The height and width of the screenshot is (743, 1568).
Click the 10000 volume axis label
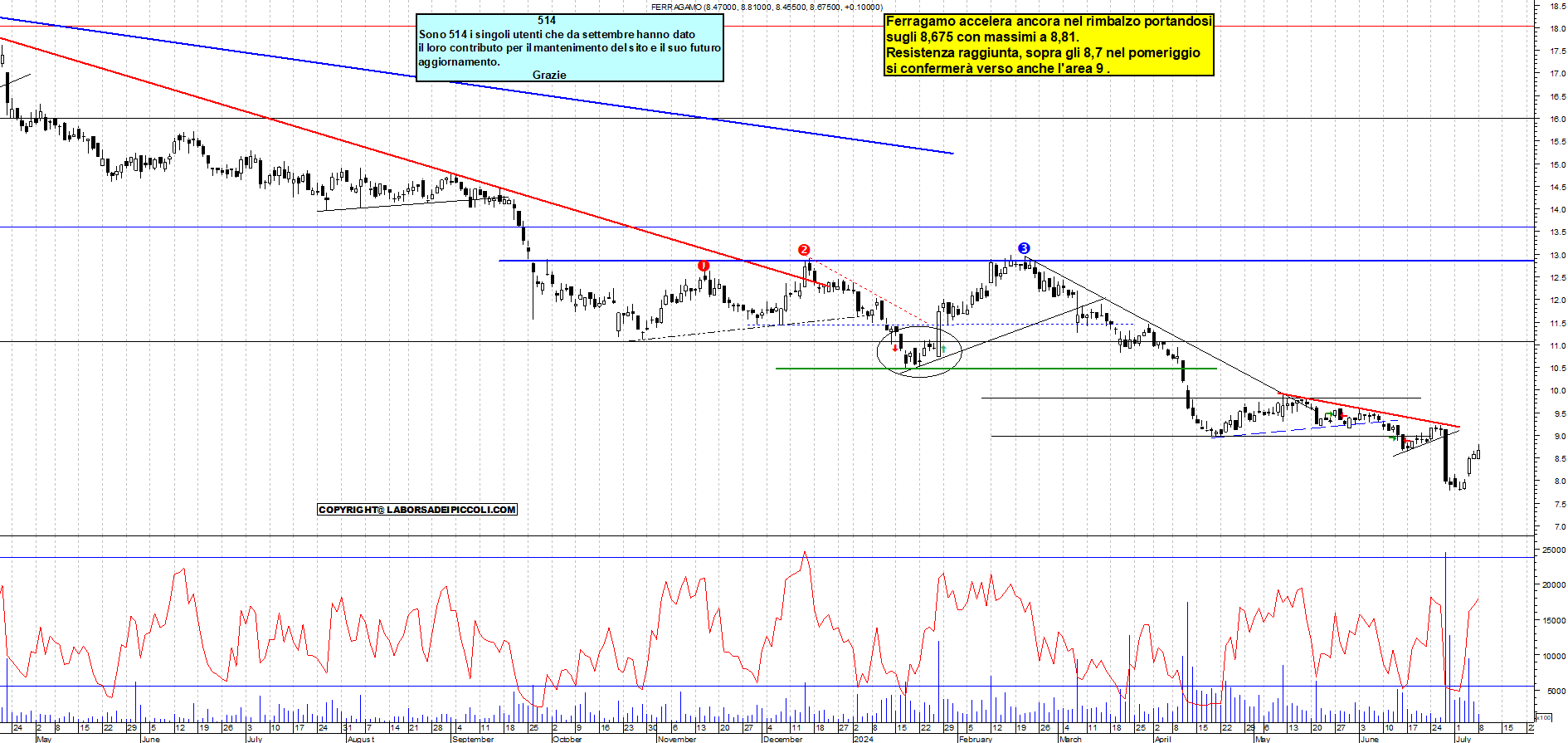1554,656
